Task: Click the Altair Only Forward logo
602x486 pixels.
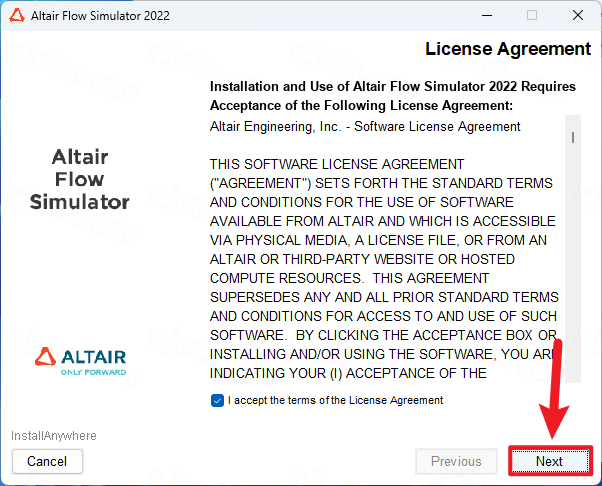Action: point(81,361)
